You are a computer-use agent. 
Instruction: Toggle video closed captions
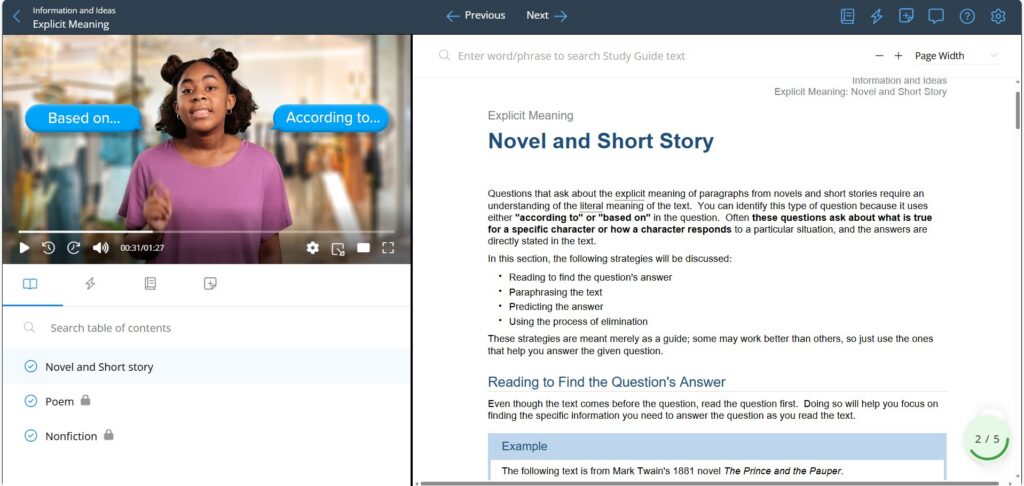tap(363, 248)
